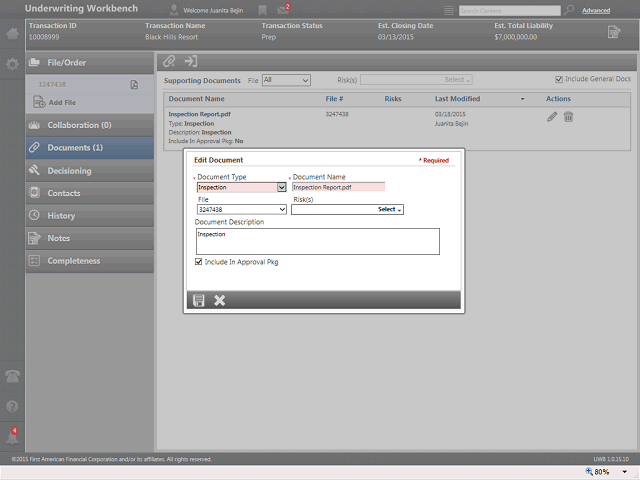Screen dimensions: 640x480
Task: Toggle Include General Docs checkbox
Action: 559,79
